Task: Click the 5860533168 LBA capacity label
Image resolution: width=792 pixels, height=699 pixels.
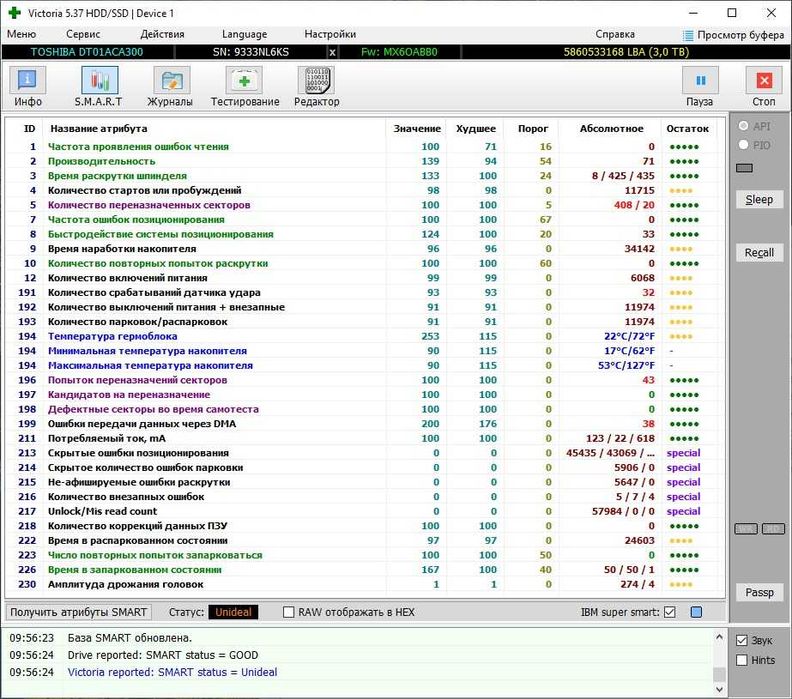Action: click(x=626, y=52)
